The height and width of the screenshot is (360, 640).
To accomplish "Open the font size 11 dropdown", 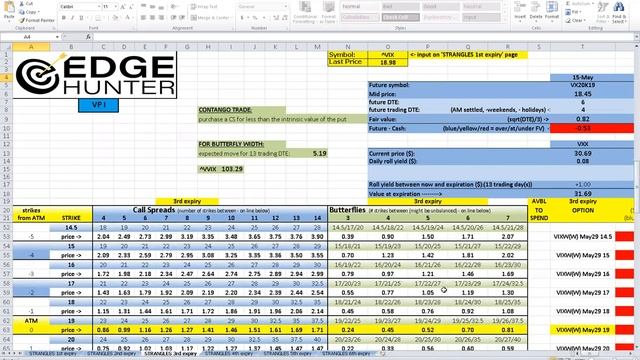I will pos(116,7).
